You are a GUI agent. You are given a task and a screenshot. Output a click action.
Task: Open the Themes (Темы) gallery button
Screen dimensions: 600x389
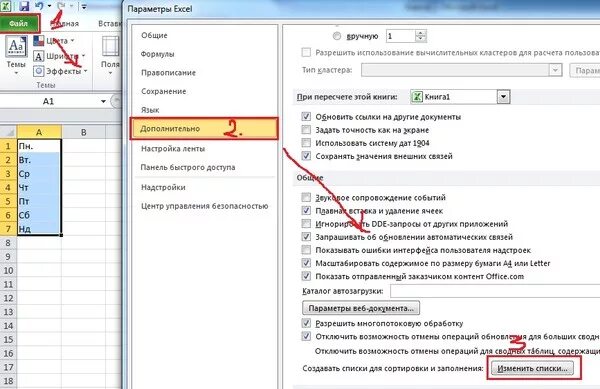(16, 54)
